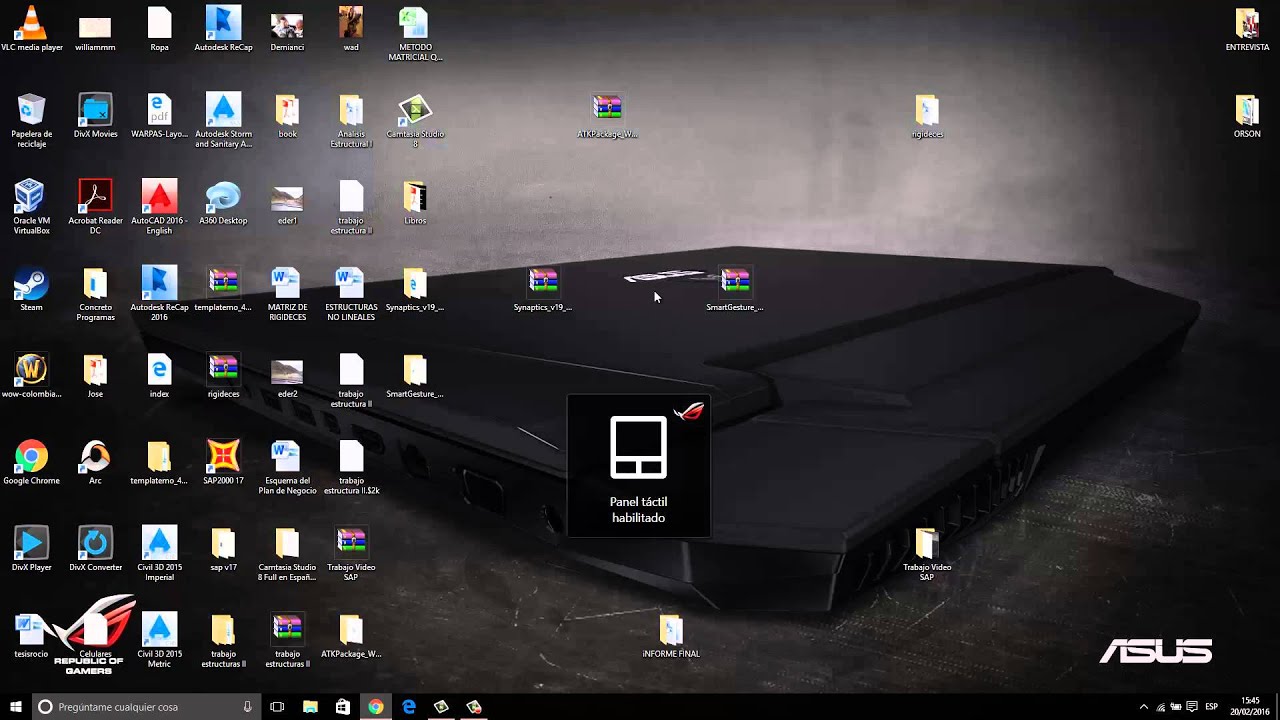Switch the ESP input language indicator
1280x720 pixels.
1212,707
